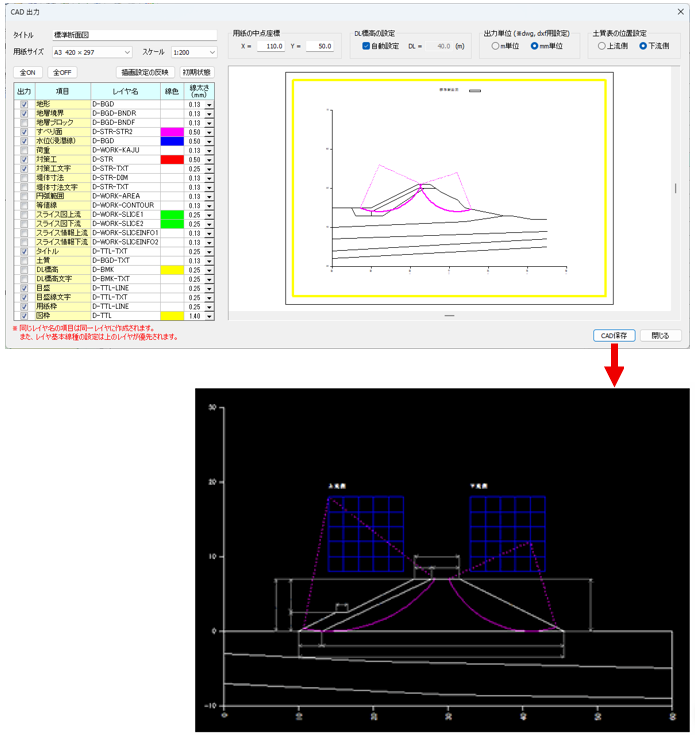
Task: Click layer name cell D-BGD-BNDR
Action: (x=126, y=113)
